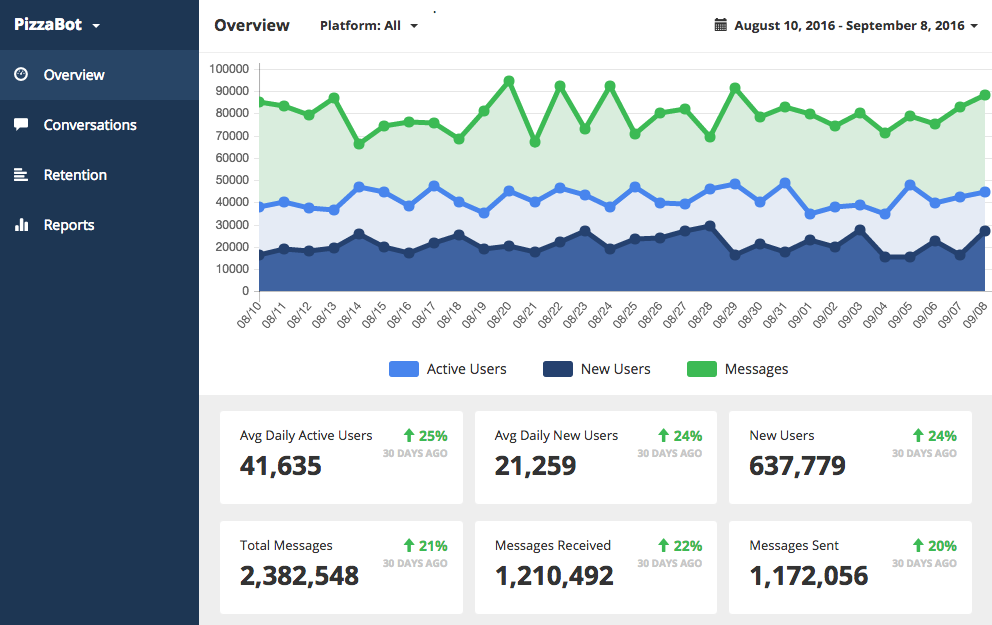Toggle the New Users series in legend

[x=597, y=369]
